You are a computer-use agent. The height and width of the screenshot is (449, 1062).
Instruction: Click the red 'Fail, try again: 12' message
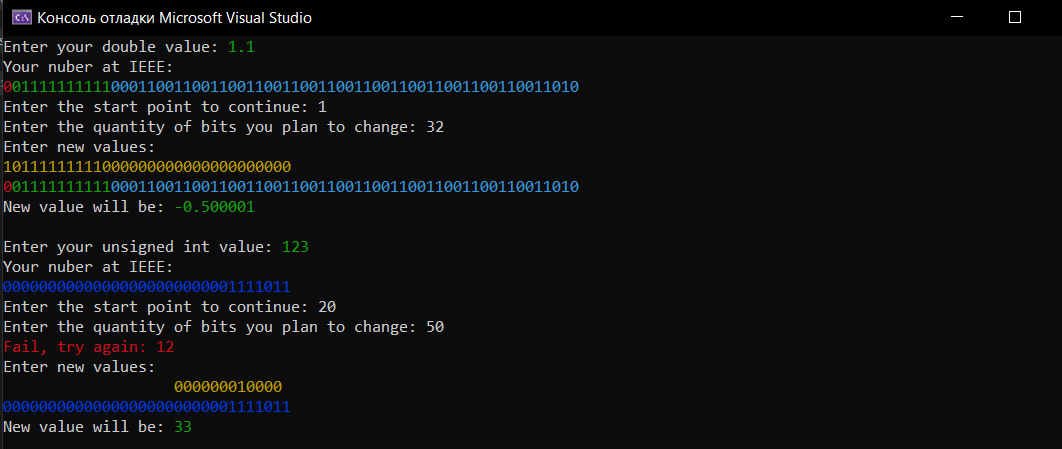click(x=89, y=347)
